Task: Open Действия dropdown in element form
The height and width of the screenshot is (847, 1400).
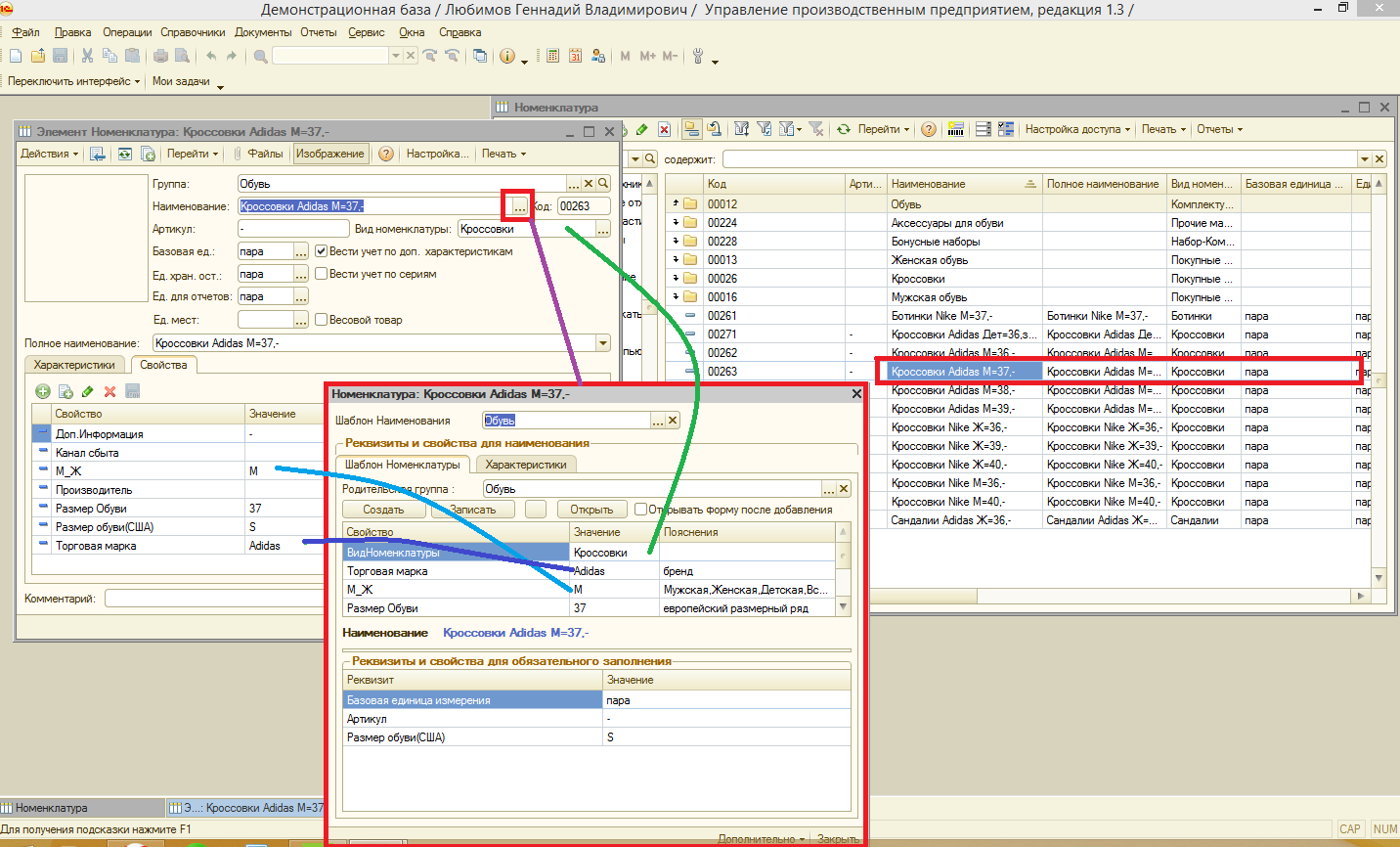Action: (49, 154)
